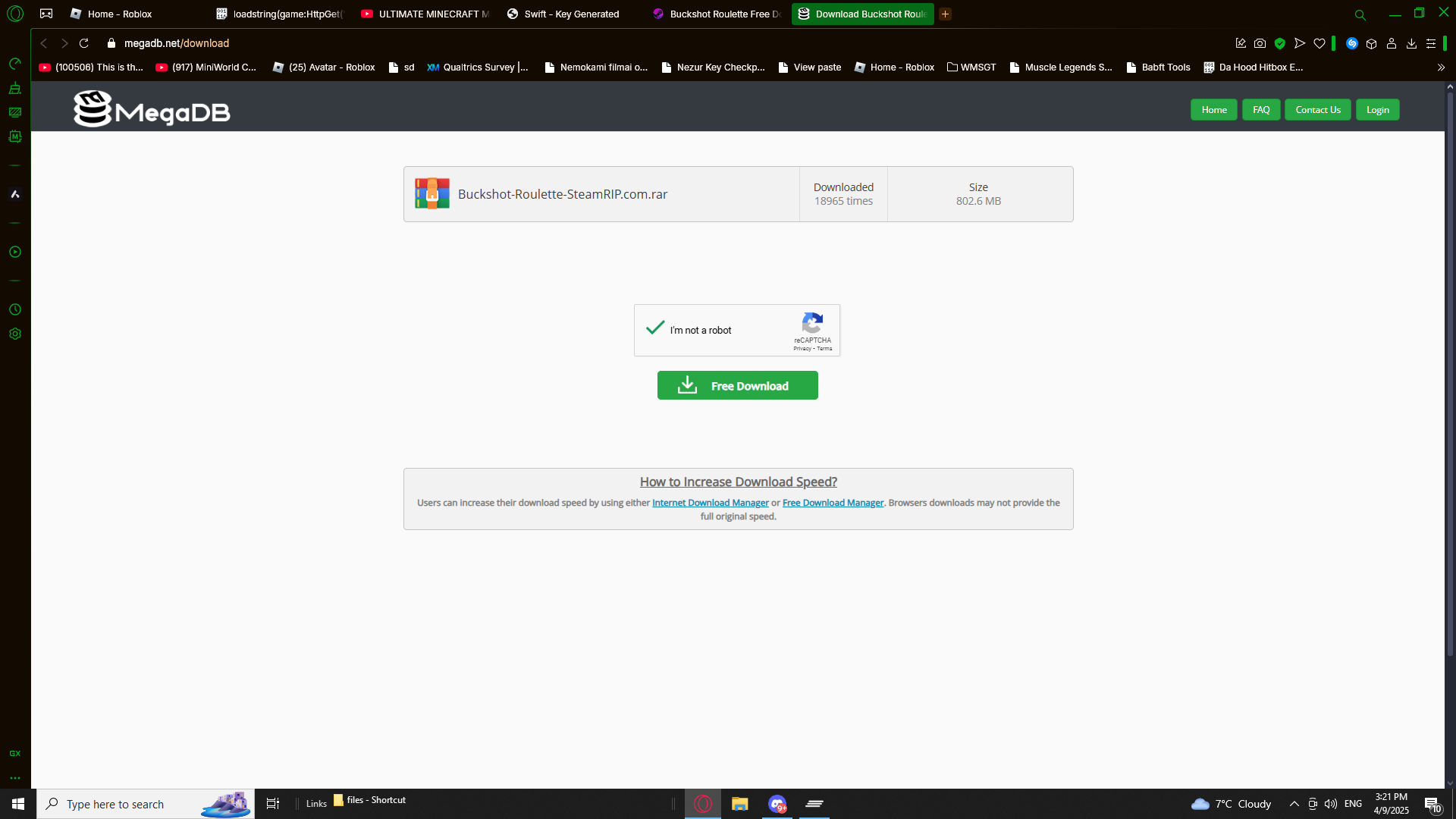The image size is (1456, 819).
Task: Open the Nezur Key Checkpoint bookmark
Action: tap(713, 67)
